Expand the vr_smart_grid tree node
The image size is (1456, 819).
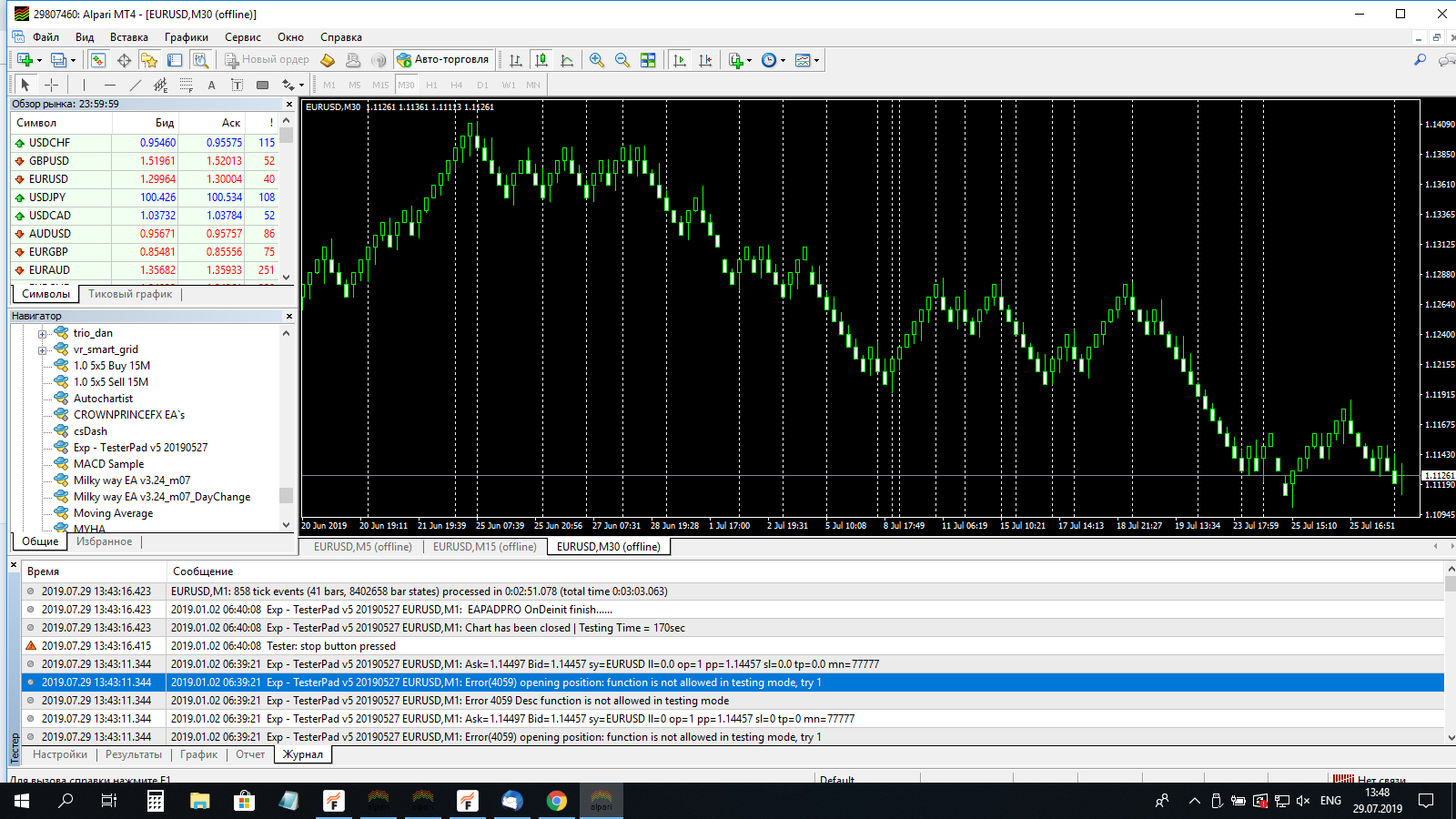coord(42,349)
